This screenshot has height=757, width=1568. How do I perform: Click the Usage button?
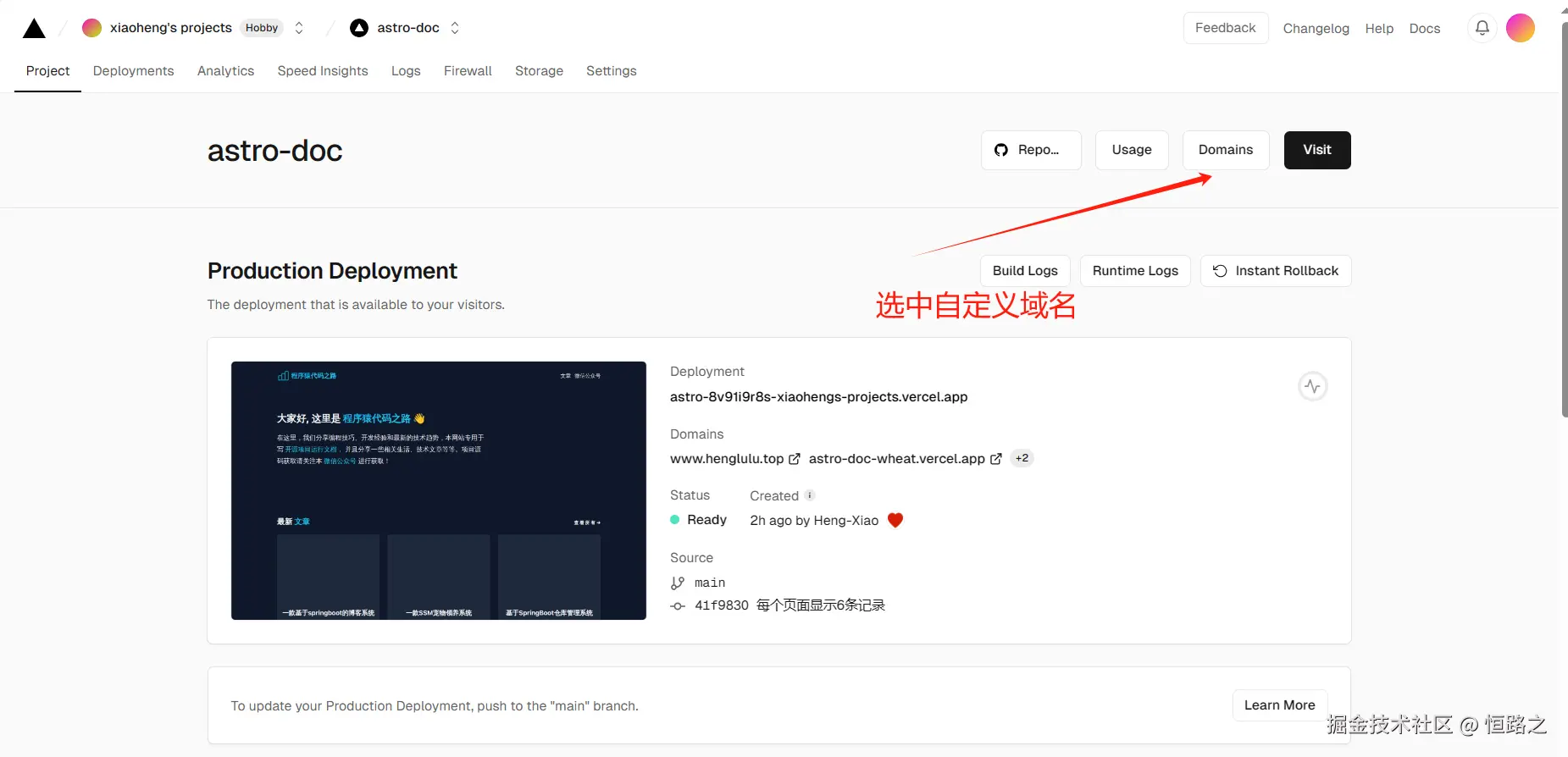[x=1132, y=150]
